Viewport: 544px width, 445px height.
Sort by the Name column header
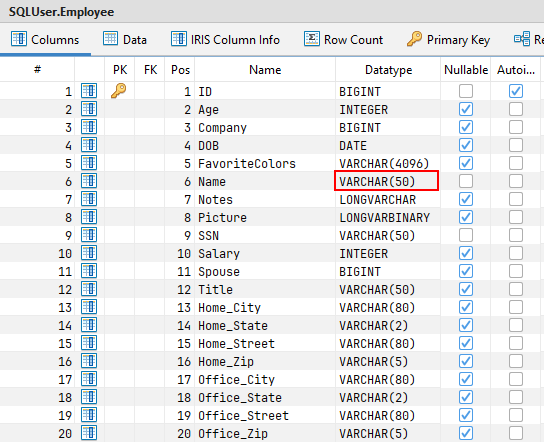click(265, 70)
